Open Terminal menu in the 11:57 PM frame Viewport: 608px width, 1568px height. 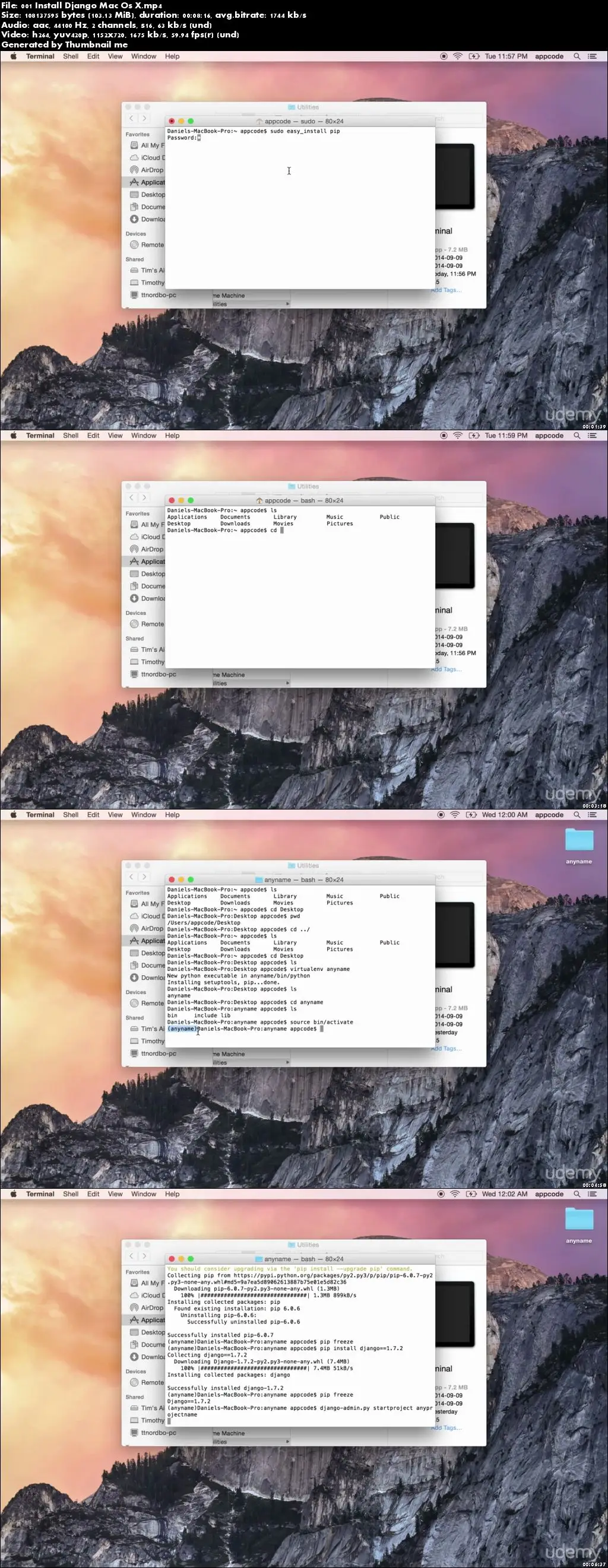[x=40, y=56]
